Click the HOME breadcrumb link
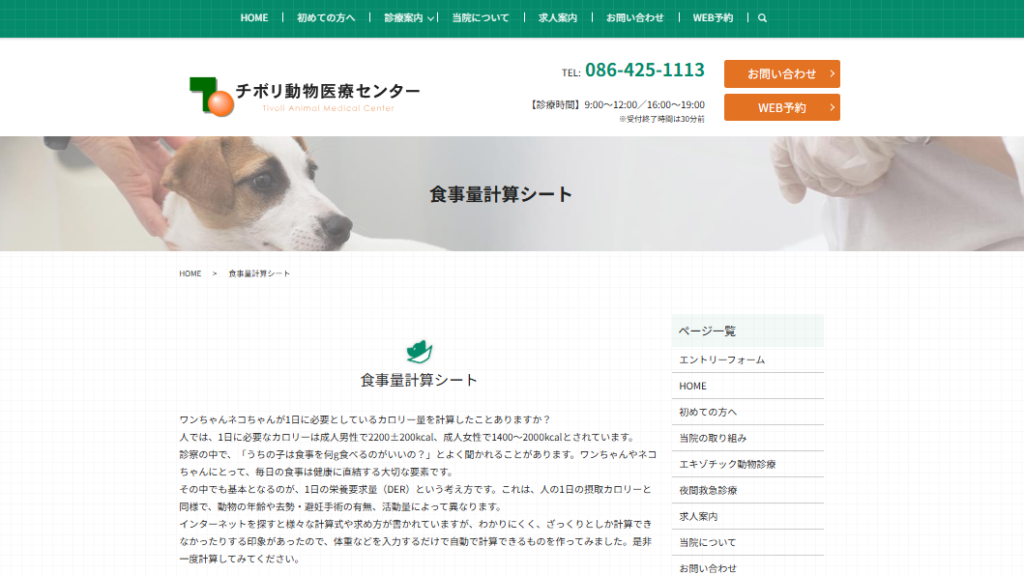 coord(190,274)
